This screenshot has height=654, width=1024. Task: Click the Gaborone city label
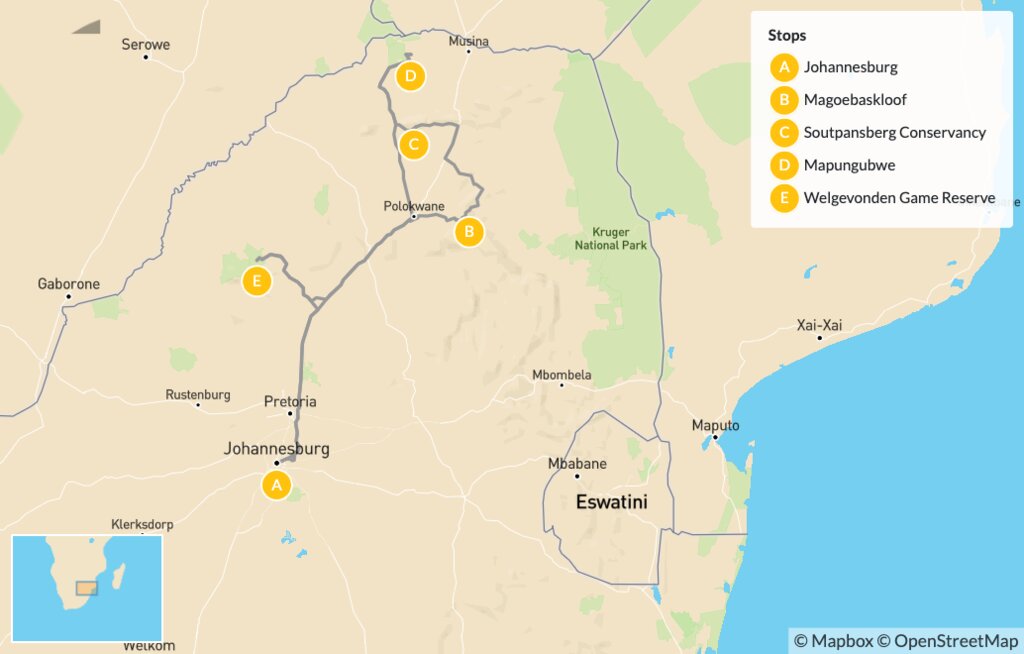click(69, 284)
